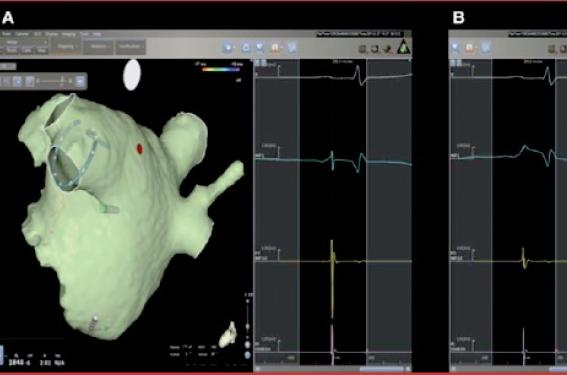Select the blue home-shaped view icon

(x=246, y=47)
